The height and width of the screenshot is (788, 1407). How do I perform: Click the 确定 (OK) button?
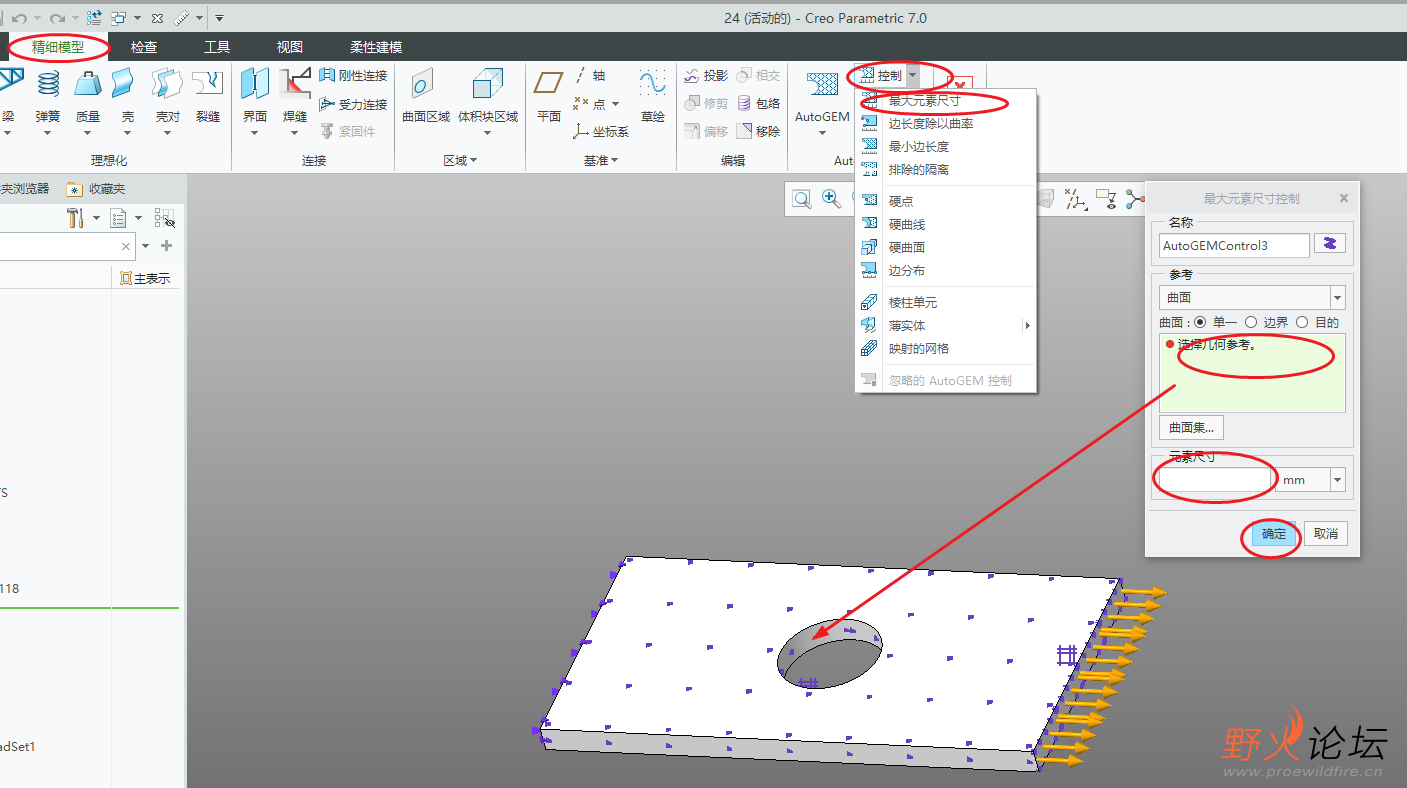[x=1274, y=534]
